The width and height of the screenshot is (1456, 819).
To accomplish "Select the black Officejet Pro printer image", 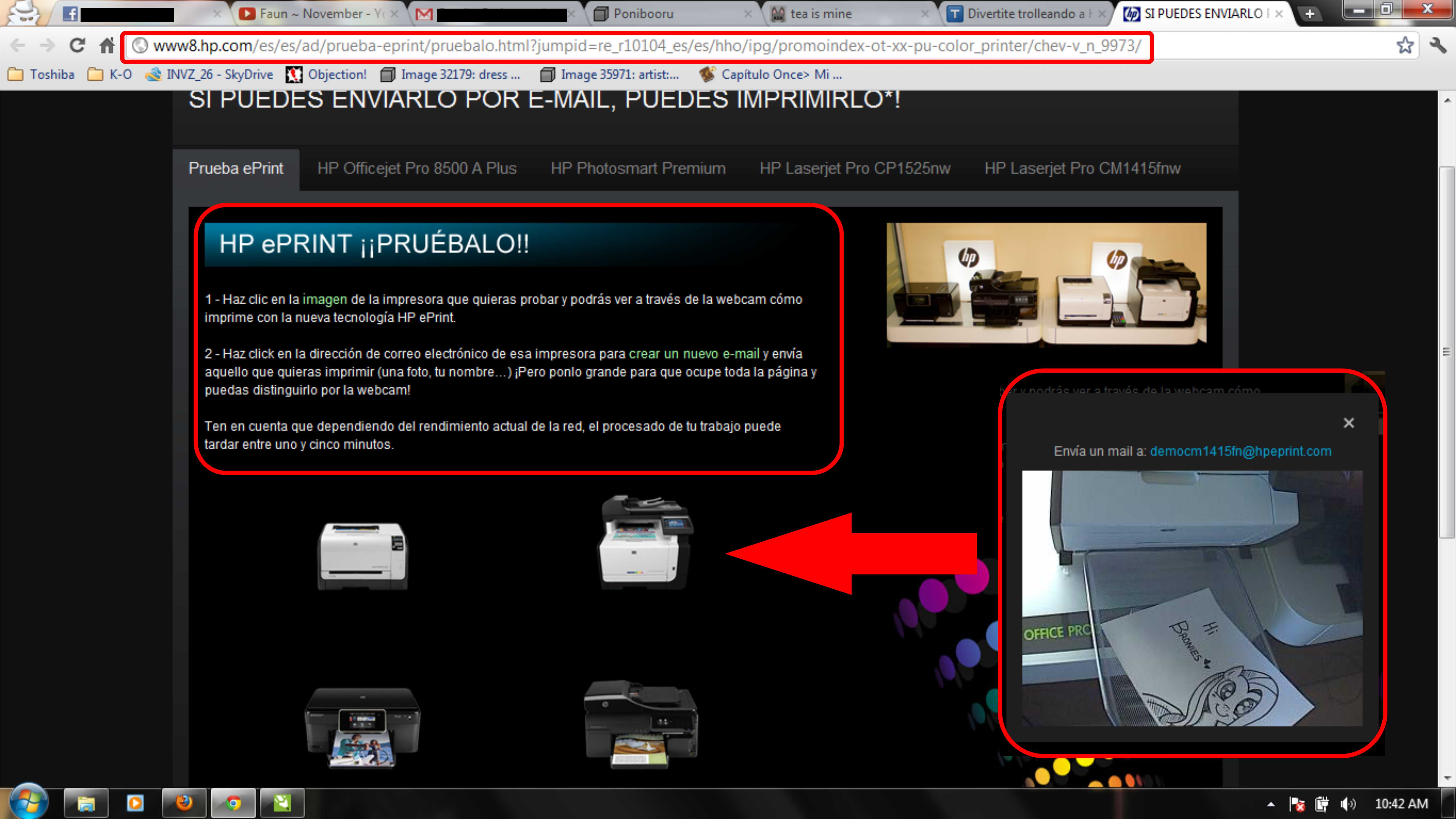I will (x=641, y=724).
